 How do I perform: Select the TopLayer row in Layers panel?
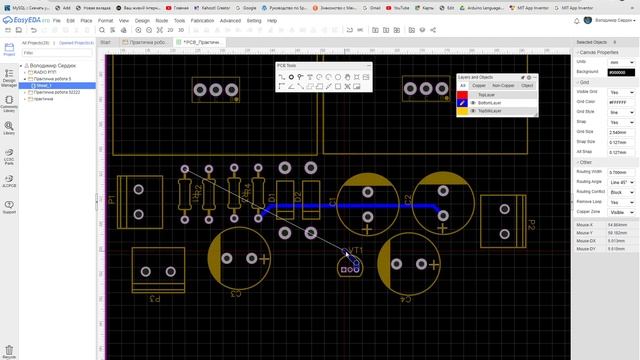[x=496, y=95]
